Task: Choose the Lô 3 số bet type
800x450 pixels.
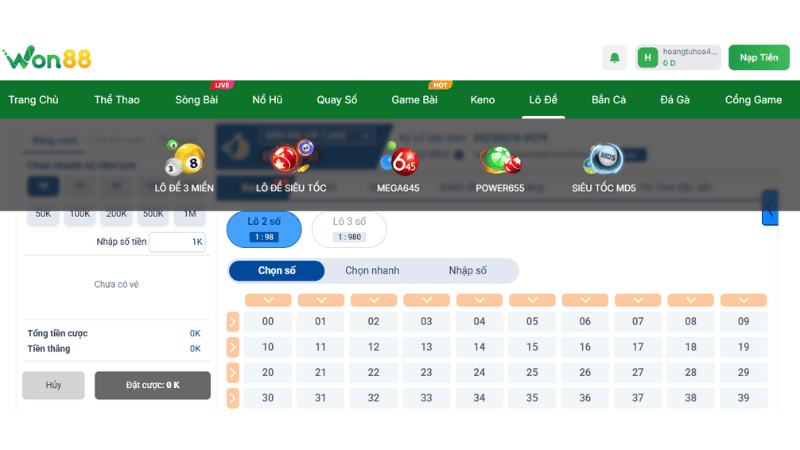Action: (349, 229)
